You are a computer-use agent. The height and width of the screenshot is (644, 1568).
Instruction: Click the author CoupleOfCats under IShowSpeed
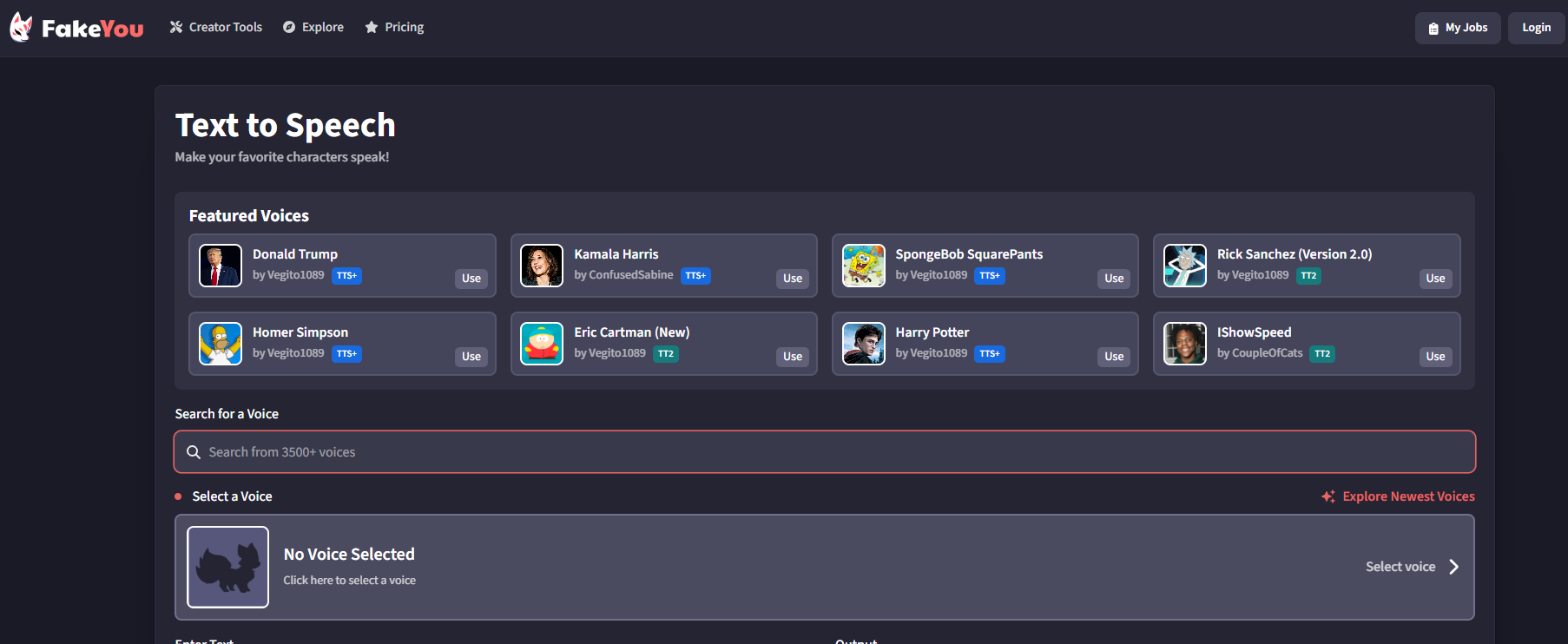1268,353
